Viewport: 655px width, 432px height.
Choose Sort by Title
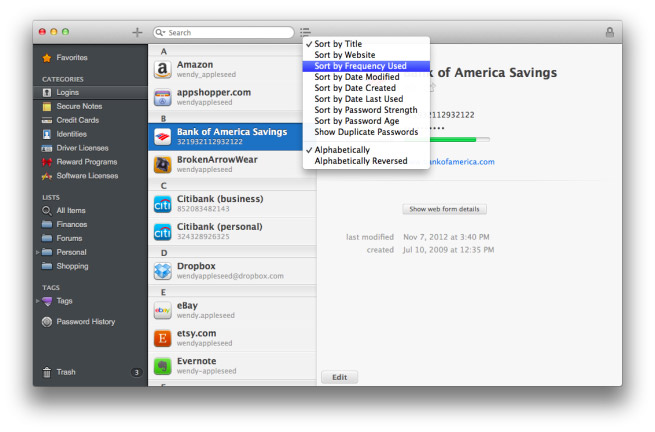click(366, 44)
